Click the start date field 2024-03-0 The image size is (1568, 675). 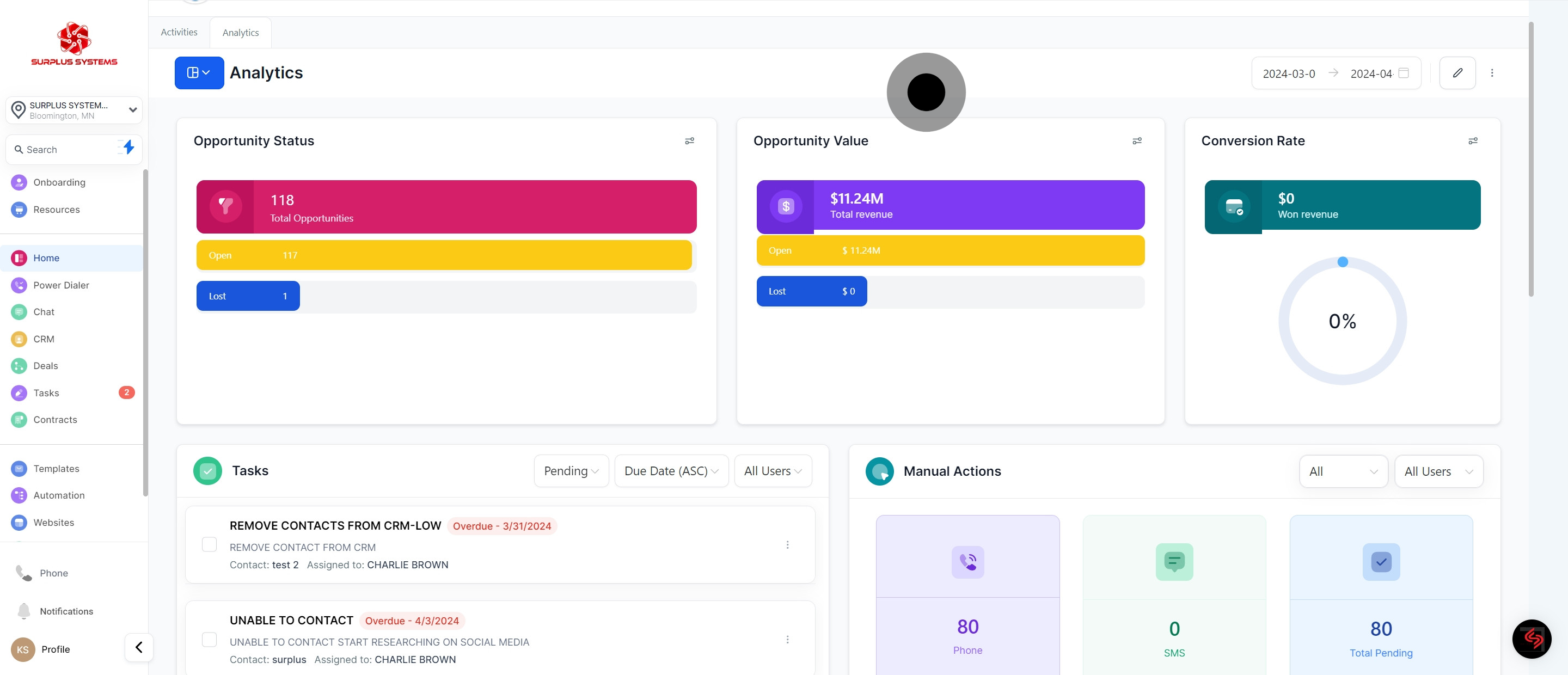point(1288,73)
